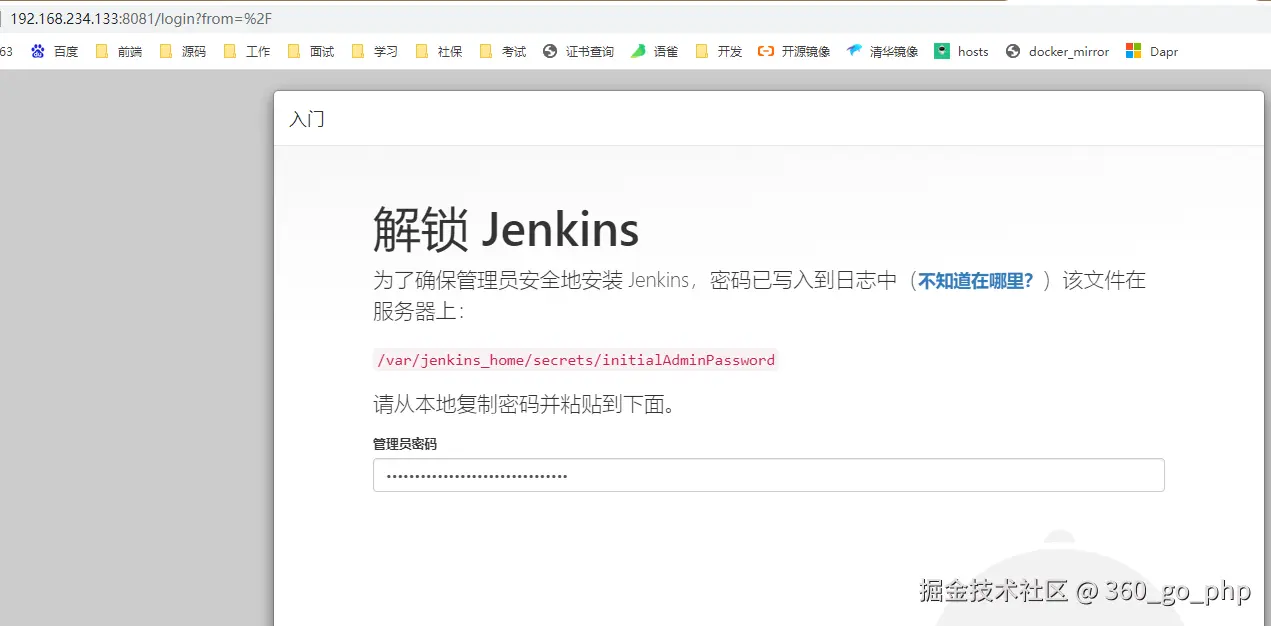Open the 工作 bookmark folder
This screenshot has height=626, width=1271.
click(246, 51)
